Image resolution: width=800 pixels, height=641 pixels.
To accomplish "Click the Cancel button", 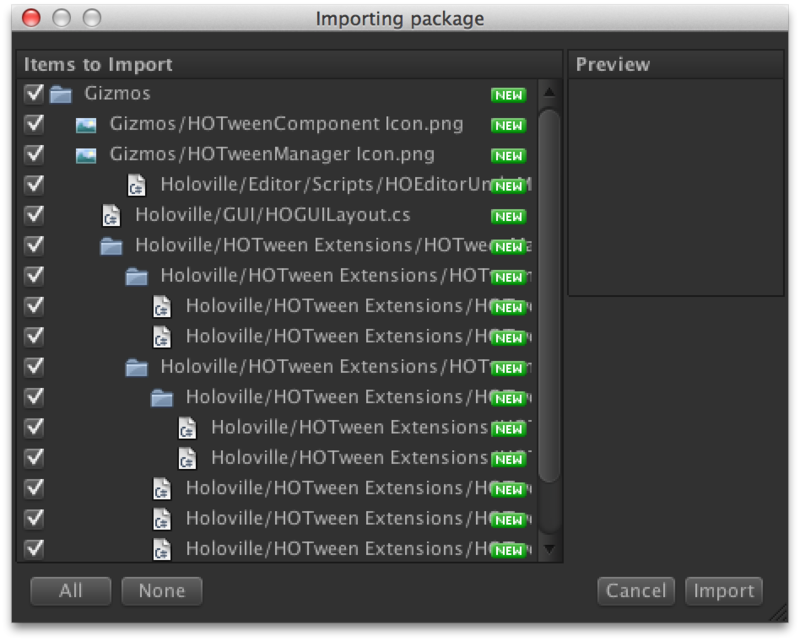I will 636,591.
